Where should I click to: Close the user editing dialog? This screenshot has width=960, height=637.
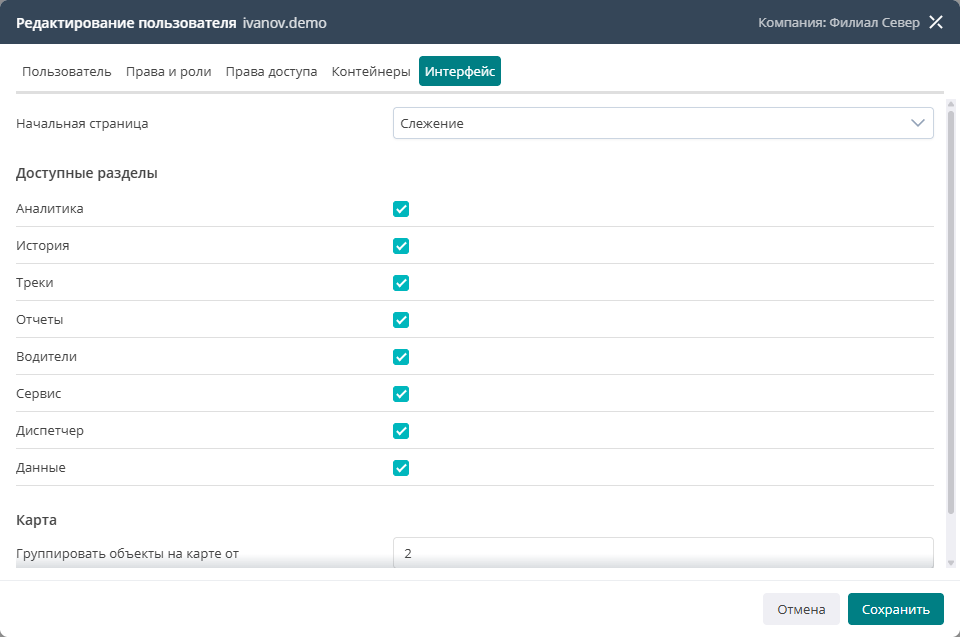(x=936, y=23)
